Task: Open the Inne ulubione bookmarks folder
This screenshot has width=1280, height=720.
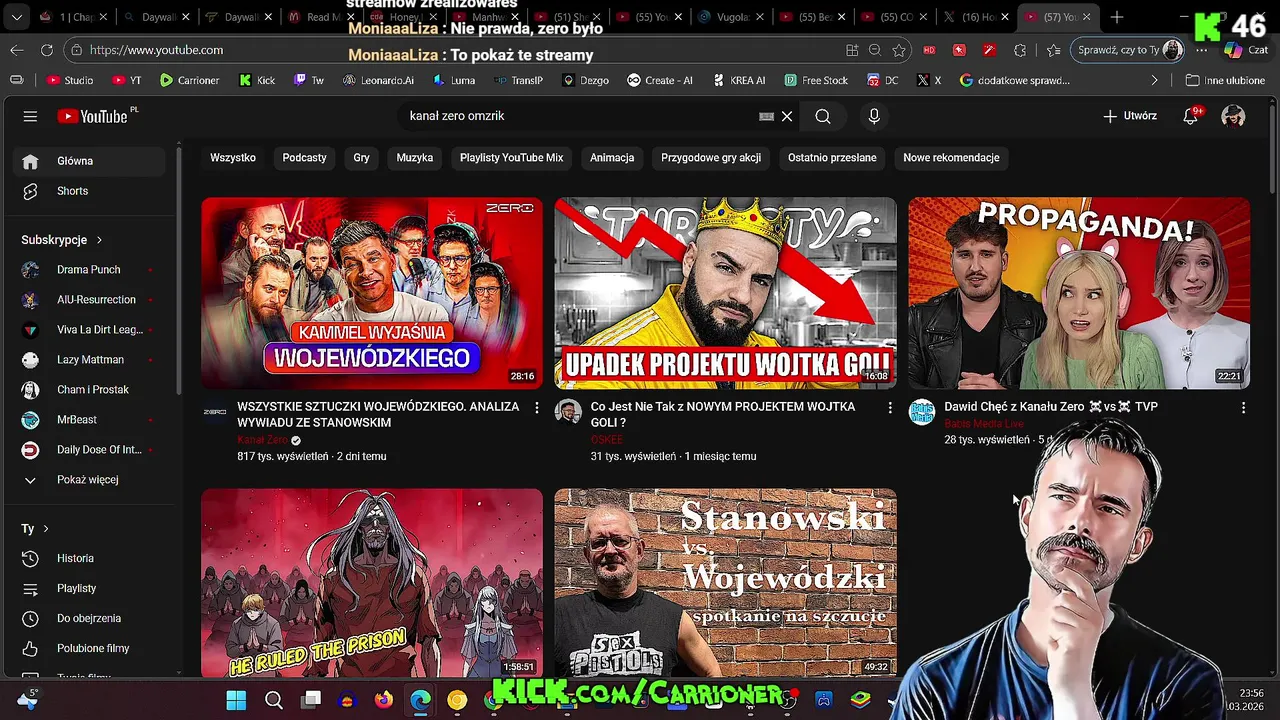Action: [x=1226, y=80]
